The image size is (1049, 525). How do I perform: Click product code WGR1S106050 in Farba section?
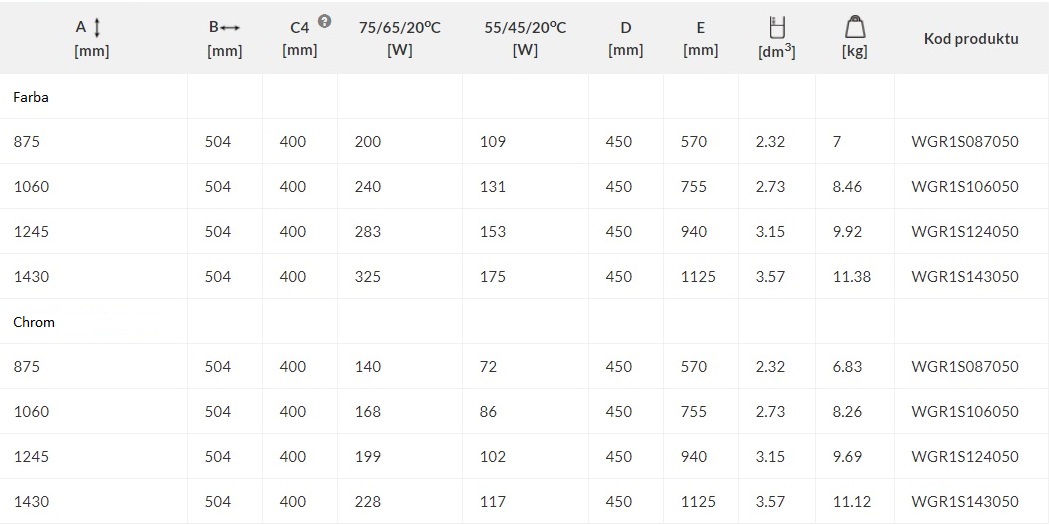(x=965, y=187)
